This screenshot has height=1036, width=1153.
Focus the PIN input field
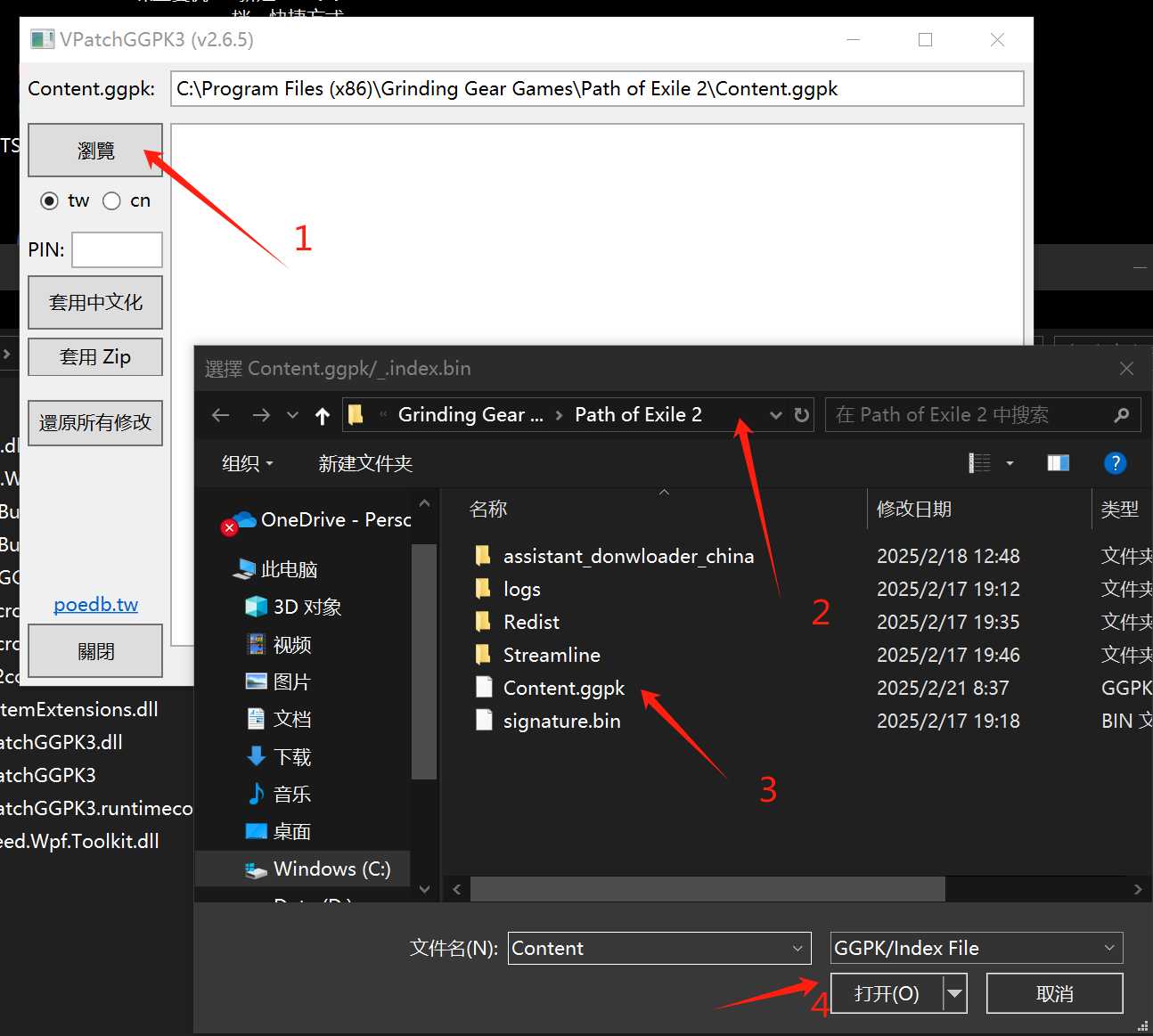coord(117,249)
